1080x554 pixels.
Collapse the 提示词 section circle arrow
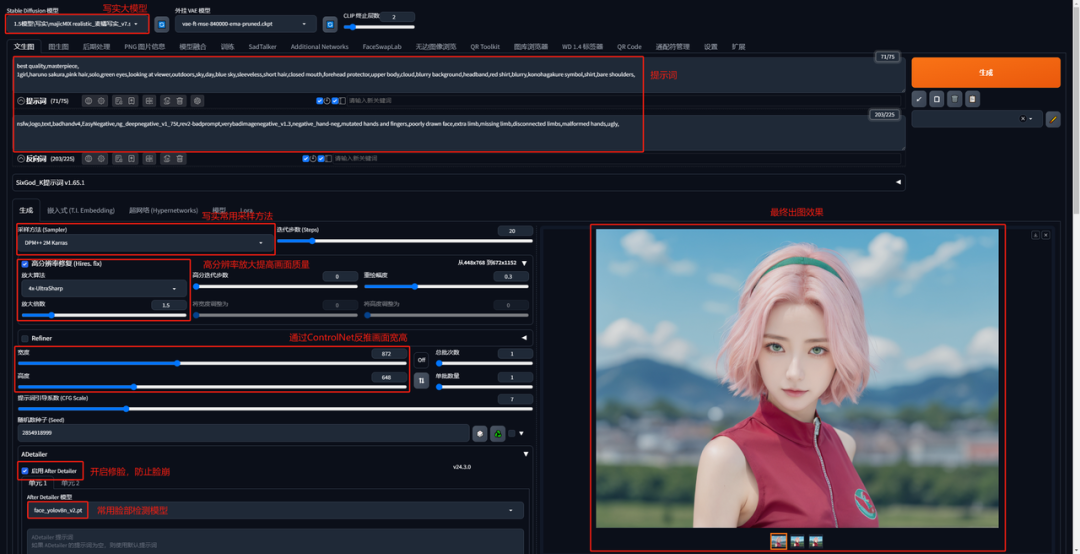click(21, 101)
